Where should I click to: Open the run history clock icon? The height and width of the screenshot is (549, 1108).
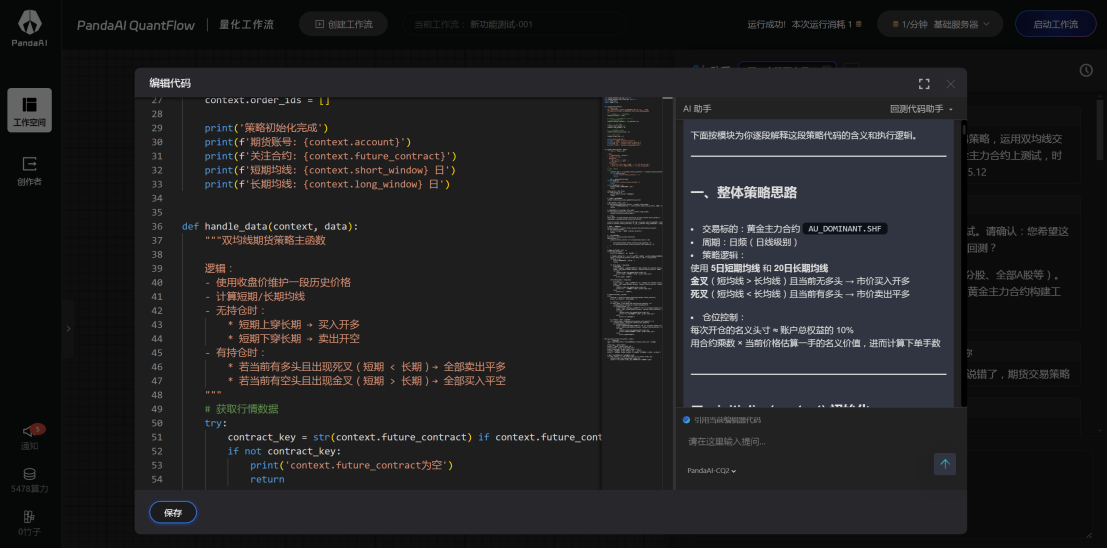[x=1087, y=70]
